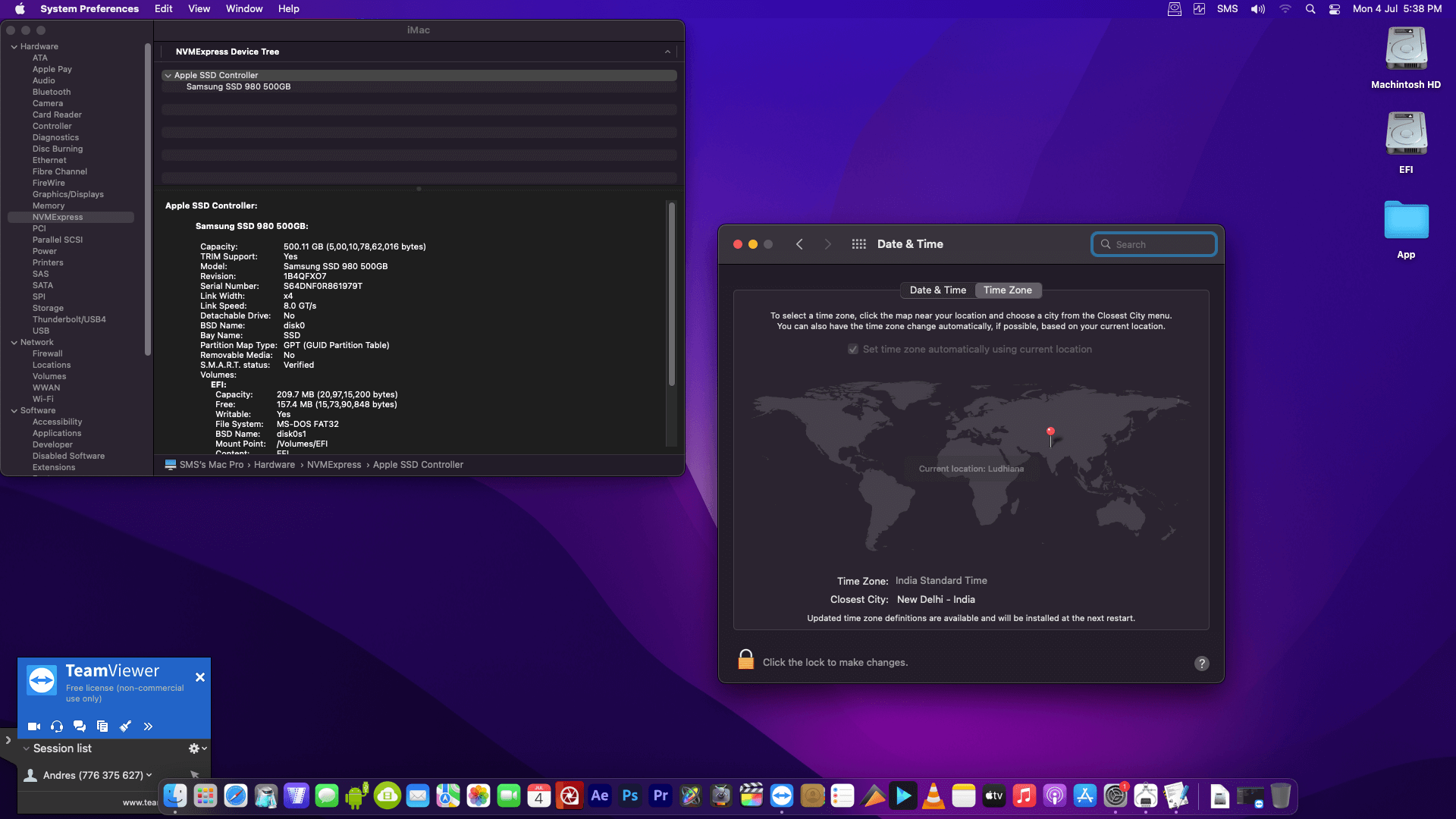Open Wi-Fi under Network in sidebar
The height and width of the screenshot is (819, 1456).
click(43, 399)
